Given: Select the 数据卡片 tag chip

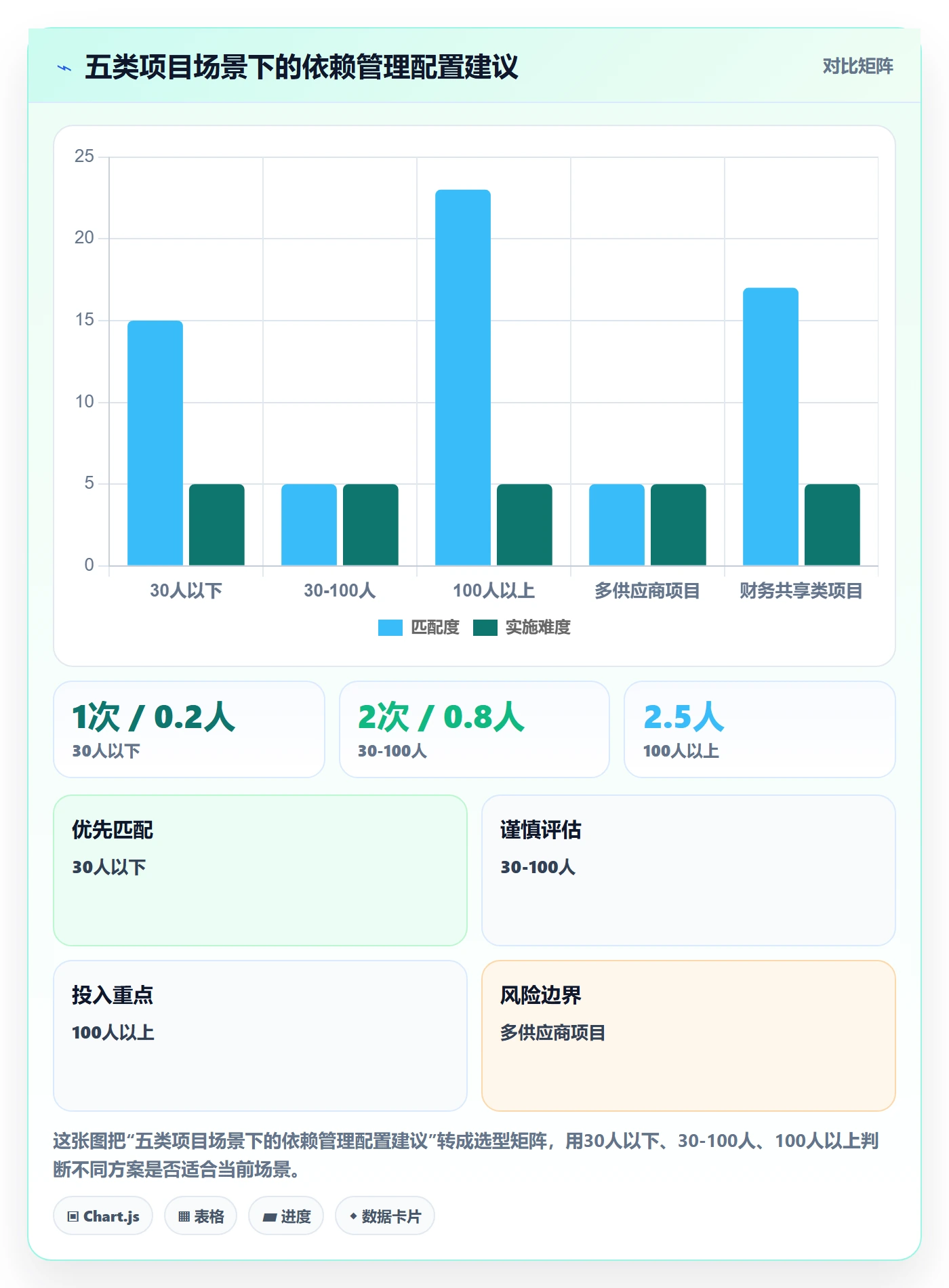Looking at the screenshot, I should pos(385,1216).
